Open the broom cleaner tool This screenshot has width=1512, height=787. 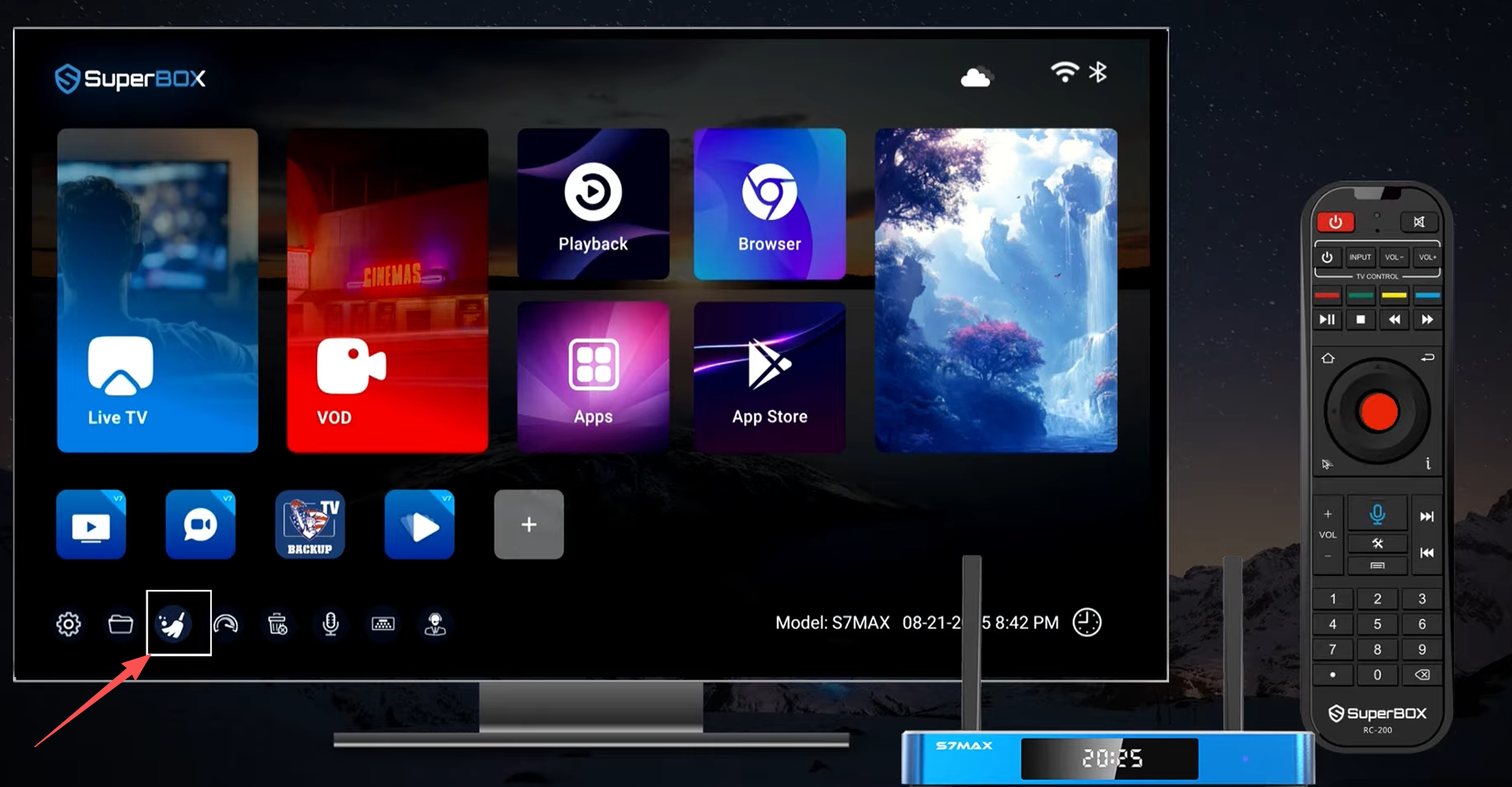coord(173,623)
